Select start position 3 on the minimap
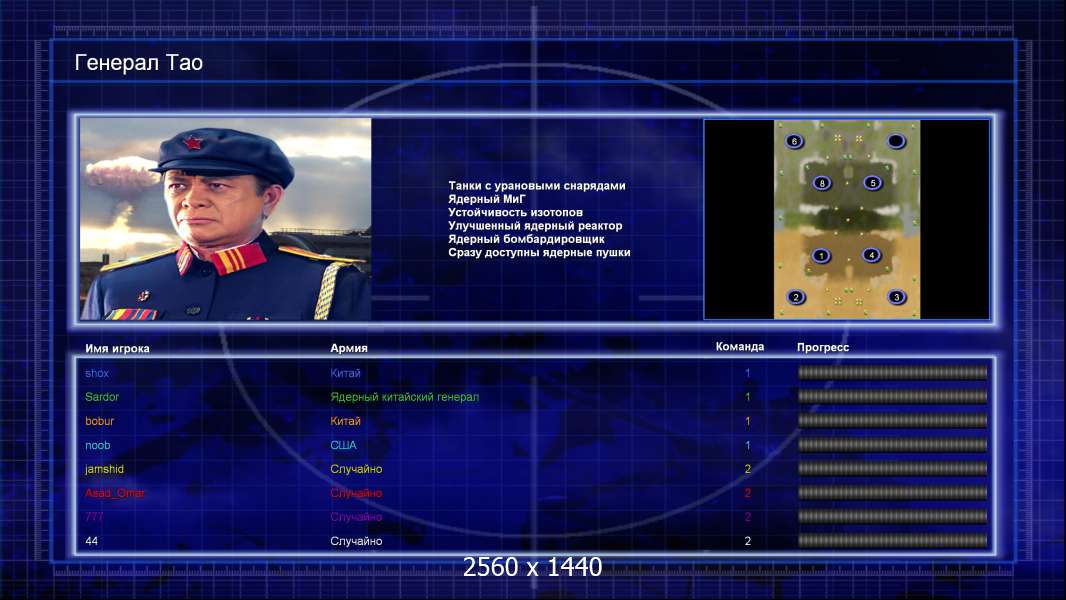1066x600 pixels. click(x=897, y=296)
